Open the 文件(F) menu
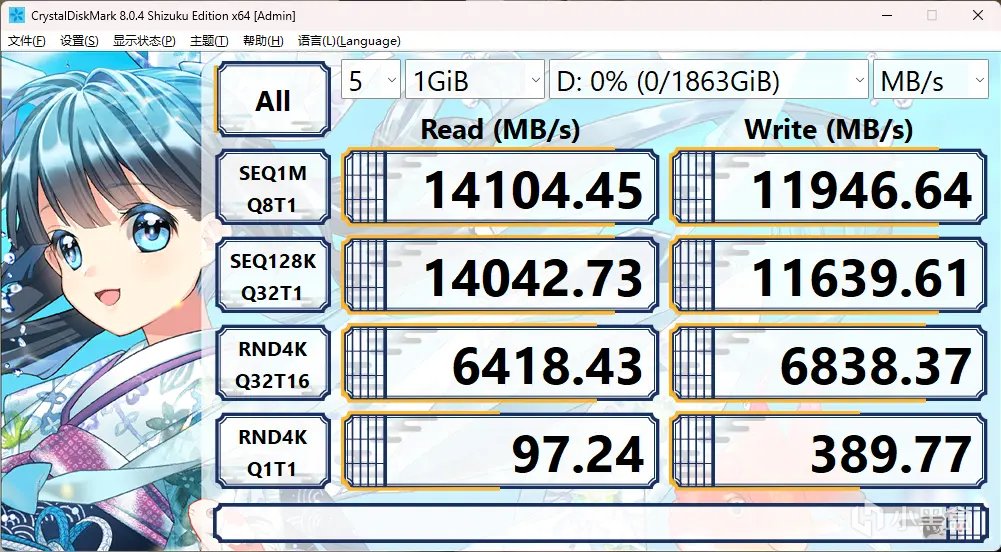This screenshot has height=552, width=1001. click(x=27, y=41)
